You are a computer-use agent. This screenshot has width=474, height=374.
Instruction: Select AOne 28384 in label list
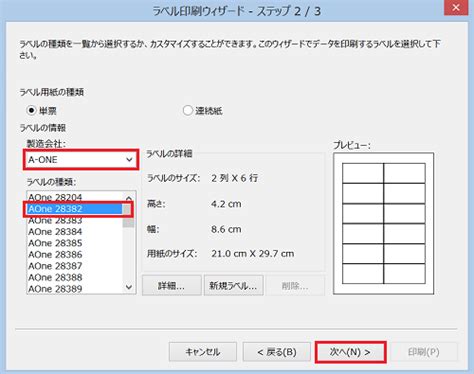tap(75, 232)
